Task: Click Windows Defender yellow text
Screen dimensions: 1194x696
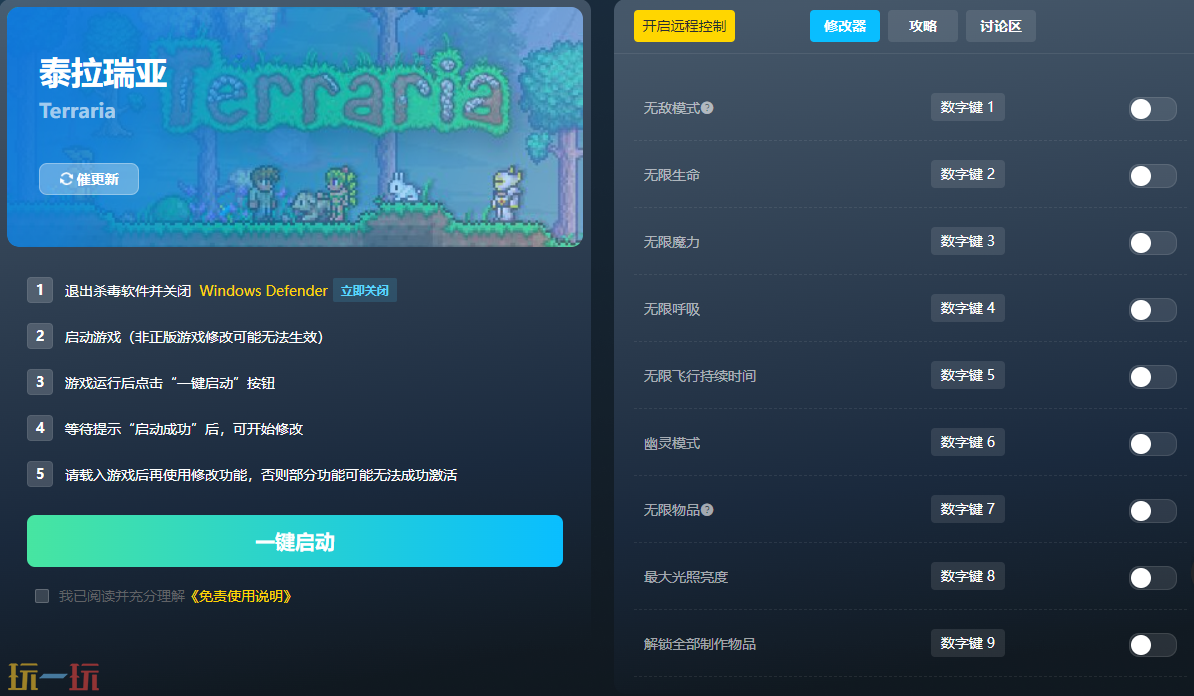Action: [x=263, y=291]
